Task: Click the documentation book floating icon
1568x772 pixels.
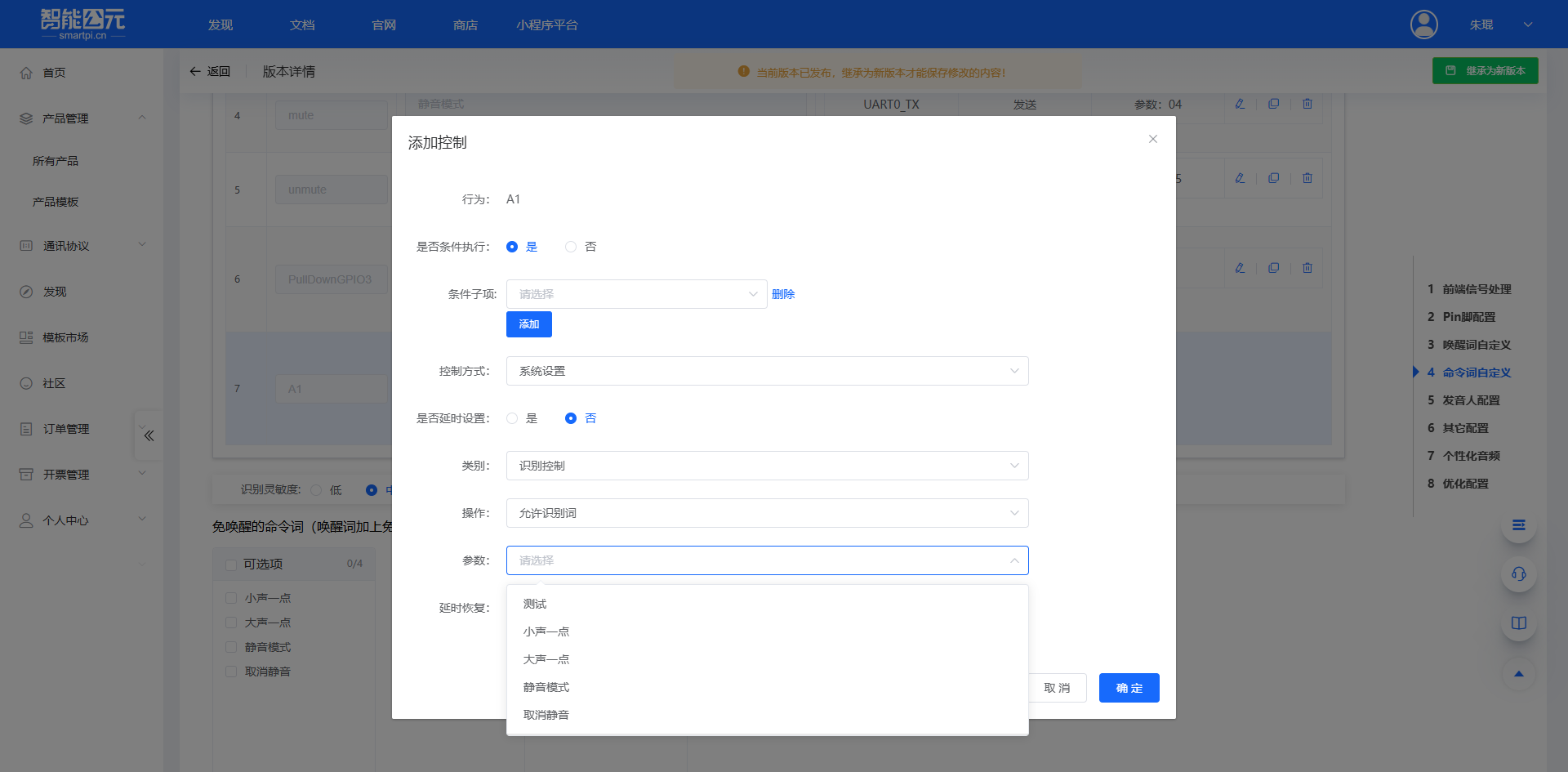Action: pyautogui.click(x=1518, y=623)
